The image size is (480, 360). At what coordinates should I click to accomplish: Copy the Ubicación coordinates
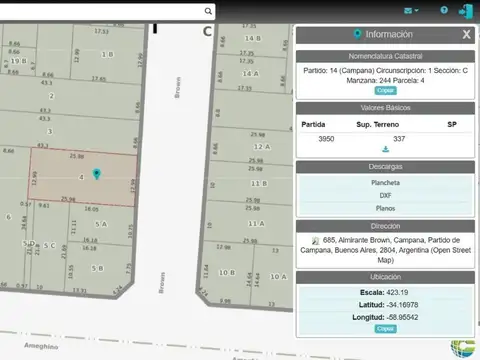(385, 329)
